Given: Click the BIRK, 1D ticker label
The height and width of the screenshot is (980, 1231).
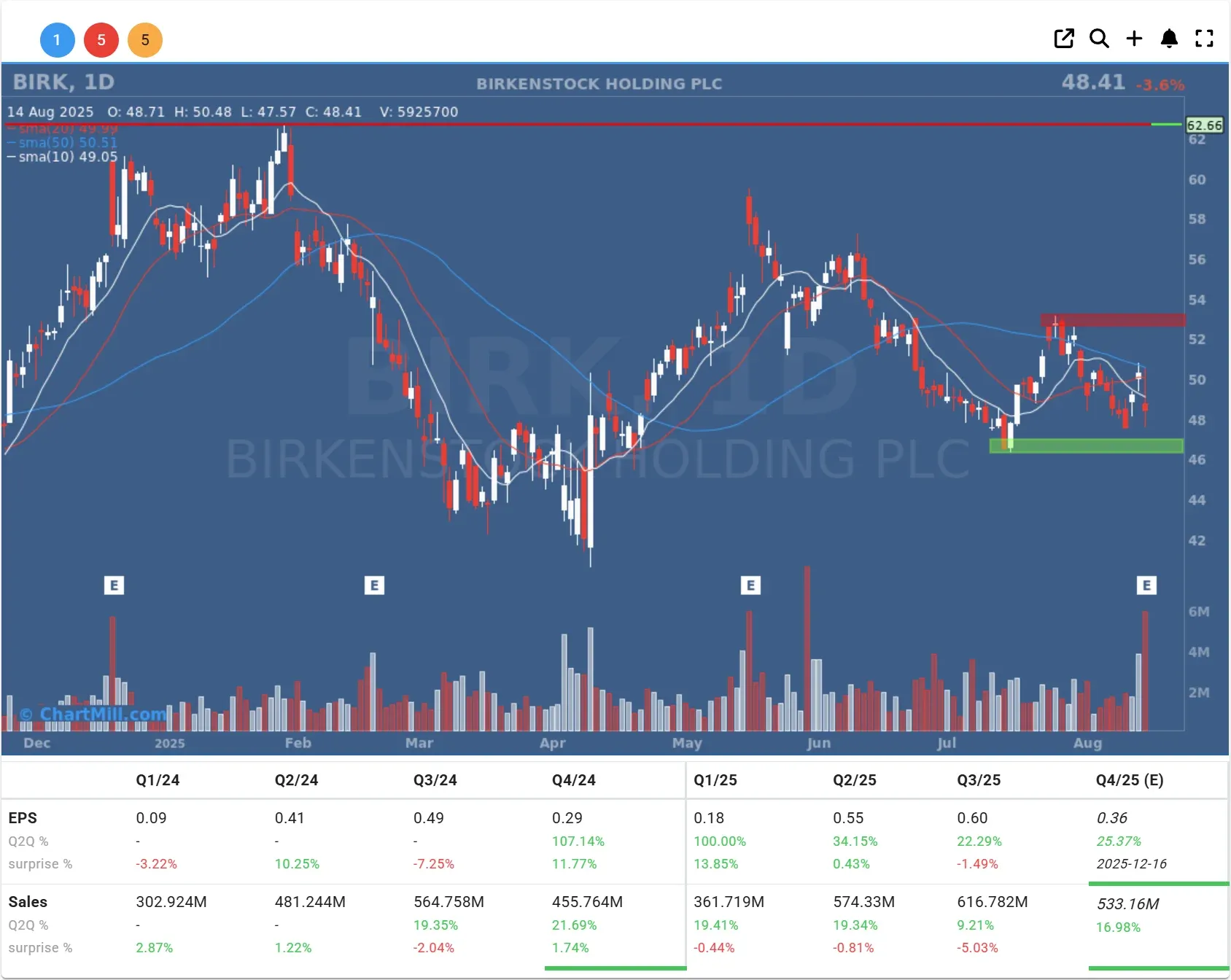Looking at the screenshot, I should click(63, 82).
